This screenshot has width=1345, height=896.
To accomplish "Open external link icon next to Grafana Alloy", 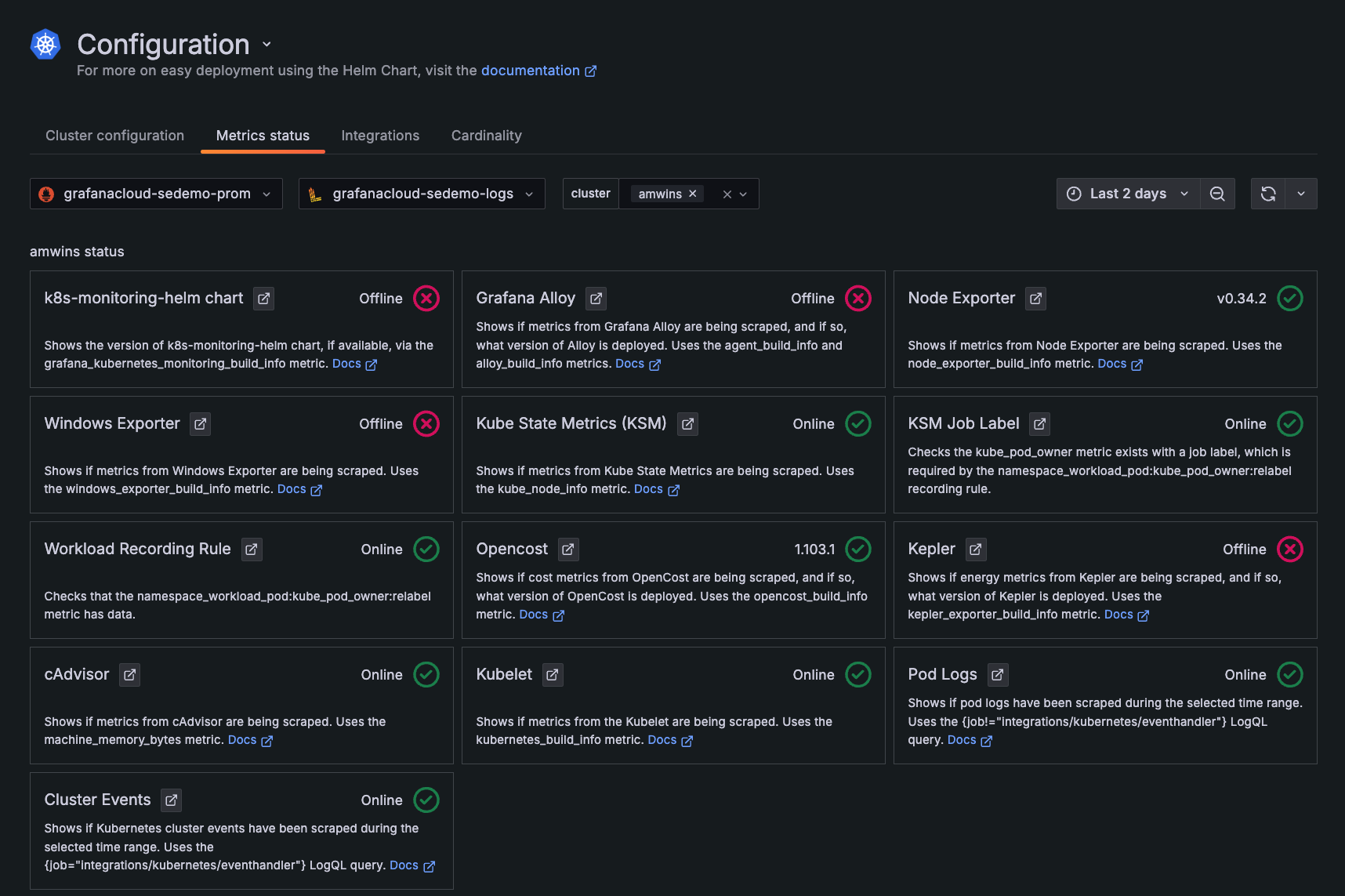I will click(596, 299).
